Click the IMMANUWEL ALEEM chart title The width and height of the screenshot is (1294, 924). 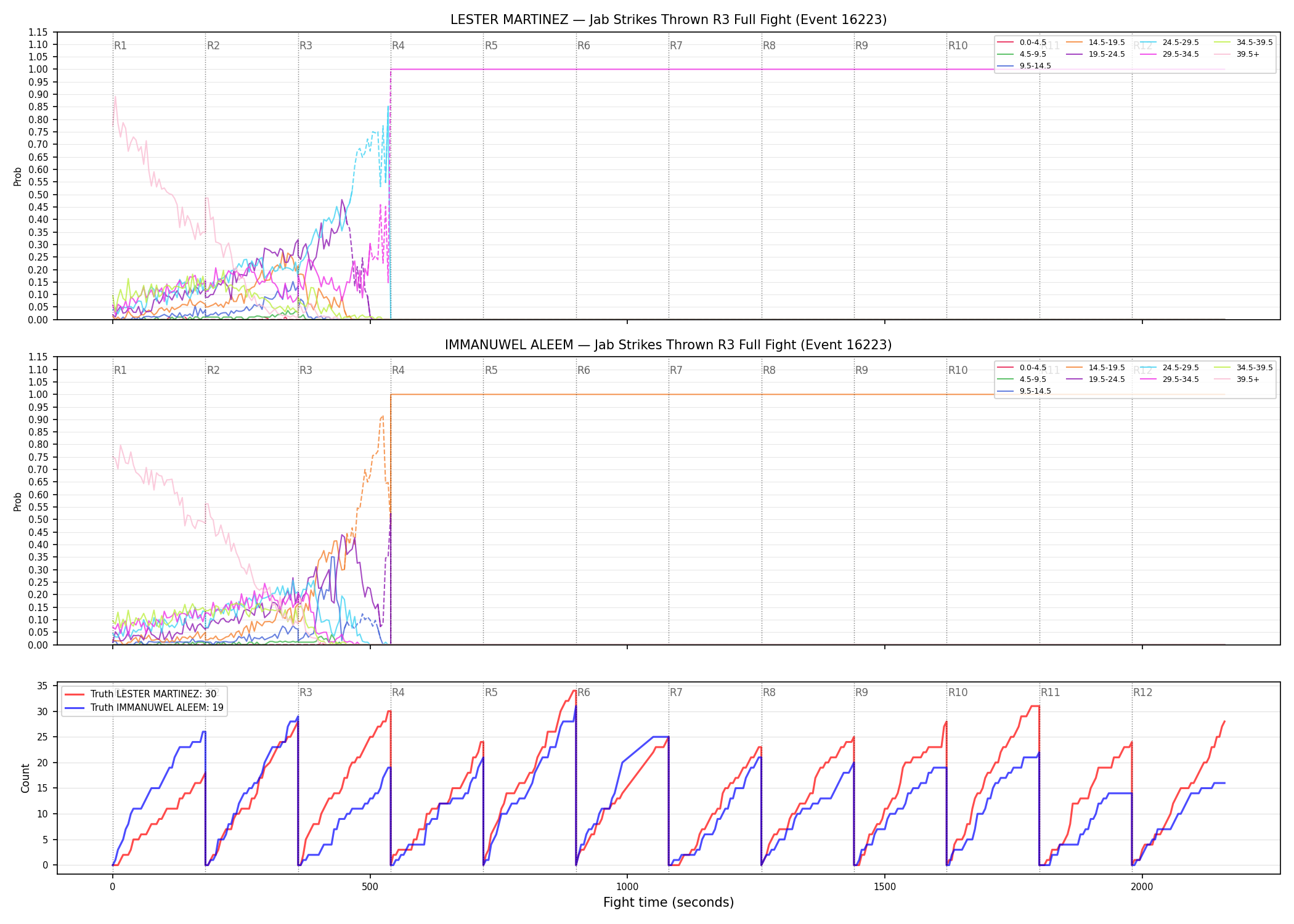coord(669,345)
